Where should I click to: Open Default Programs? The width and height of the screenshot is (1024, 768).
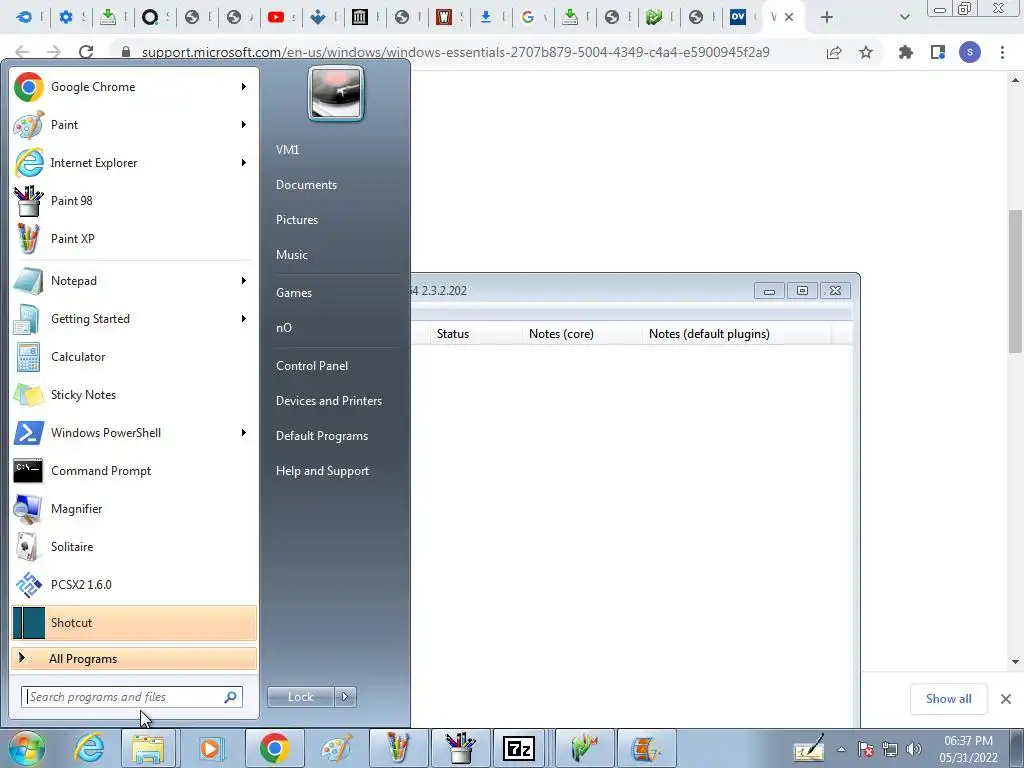tap(321, 436)
